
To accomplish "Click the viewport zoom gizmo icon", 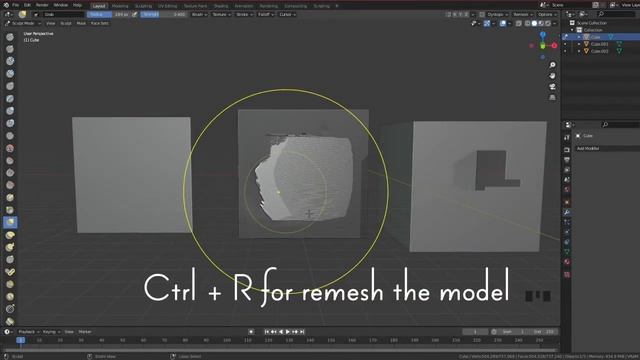I will pyautogui.click(x=552, y=65).
